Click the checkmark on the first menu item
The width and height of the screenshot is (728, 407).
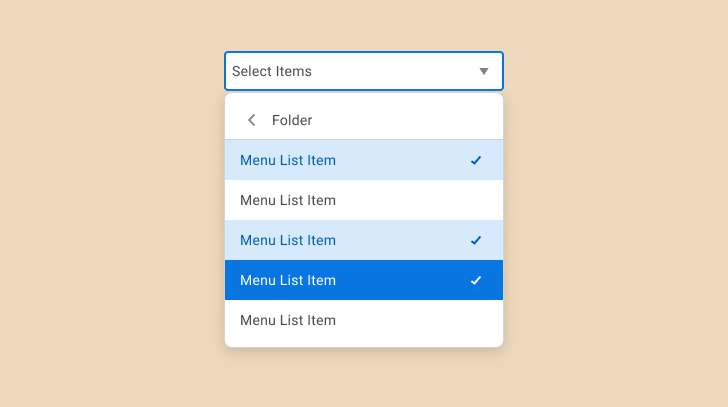pos(476,160)
